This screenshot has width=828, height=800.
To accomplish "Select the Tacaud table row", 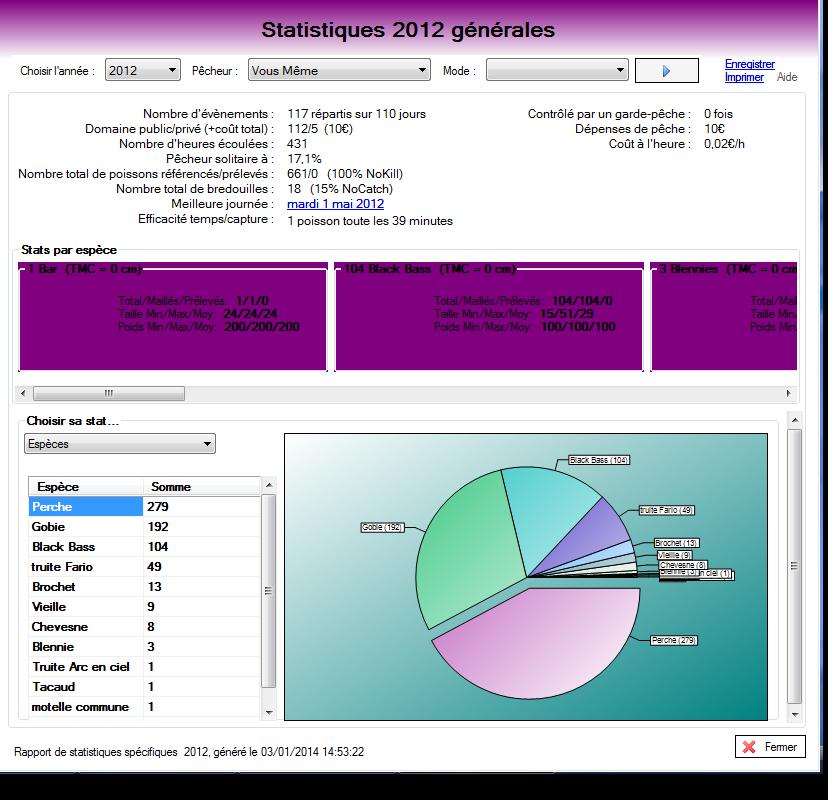I will [144, 687].
